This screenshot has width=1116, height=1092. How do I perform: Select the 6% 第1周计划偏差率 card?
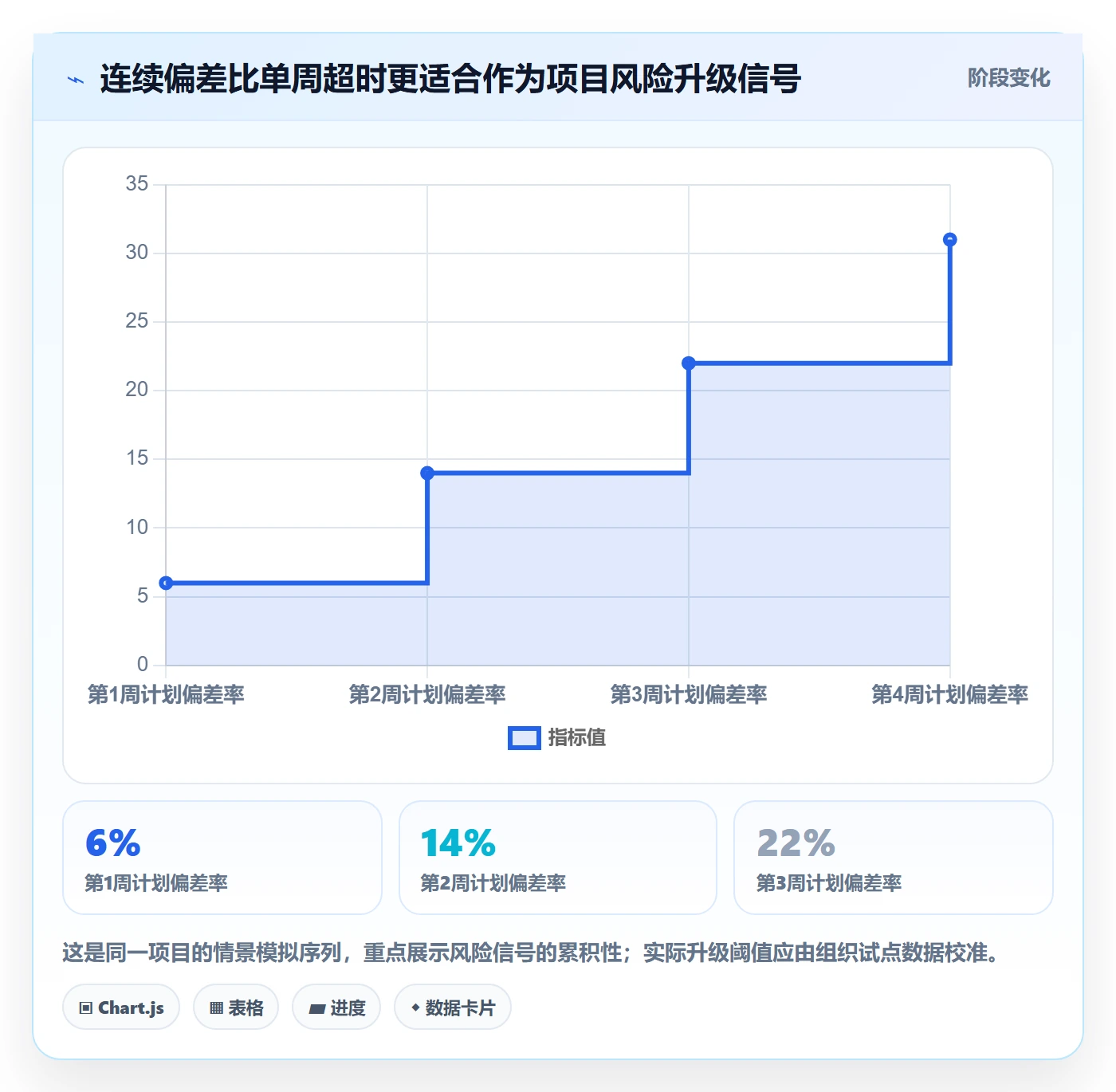coord(222,858)
